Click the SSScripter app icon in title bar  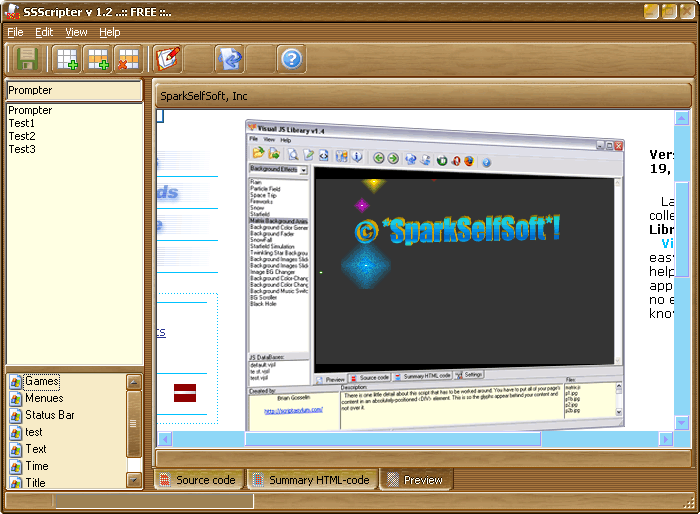click(x=13, y=12)
